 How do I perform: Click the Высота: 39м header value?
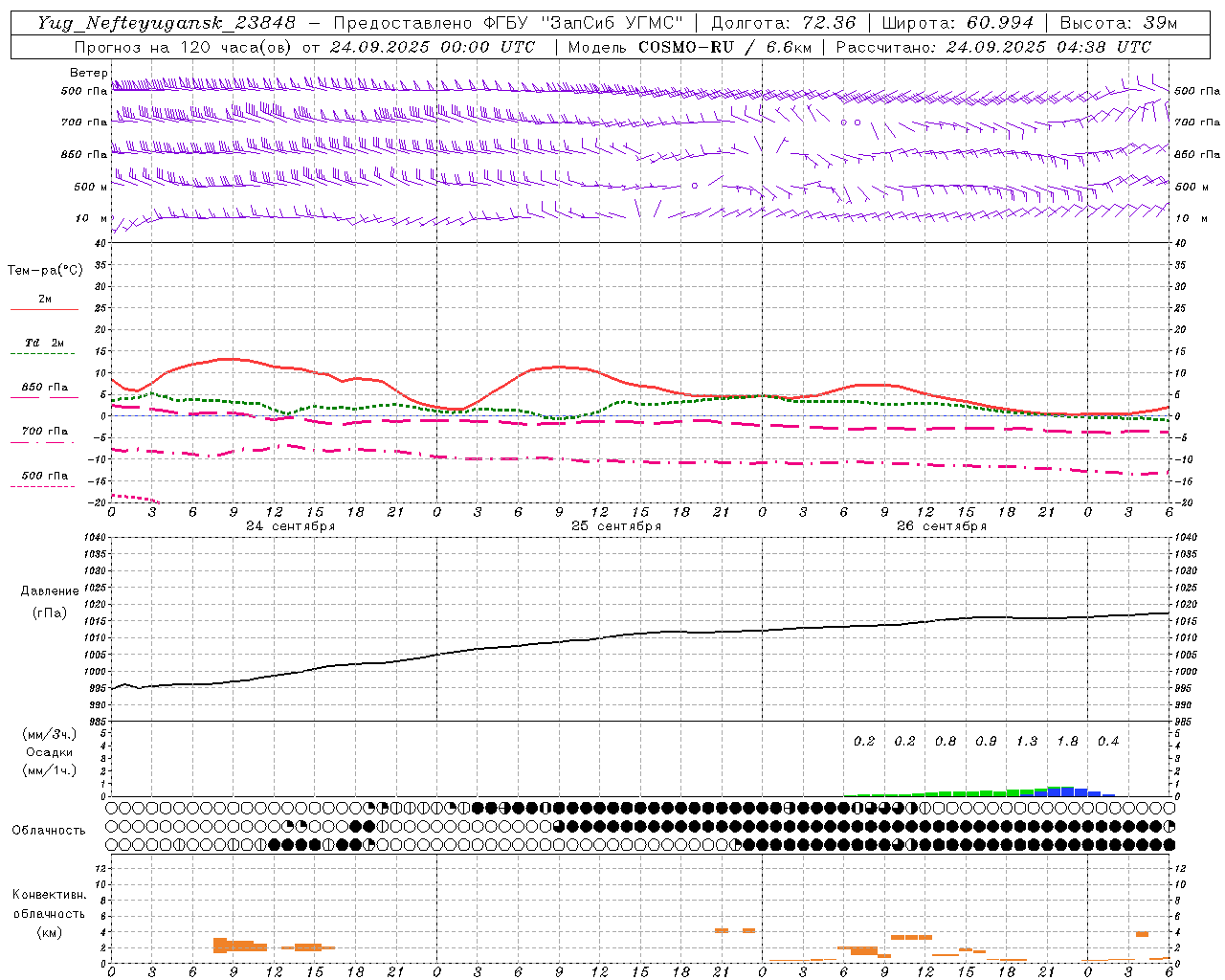[1119, 23]
